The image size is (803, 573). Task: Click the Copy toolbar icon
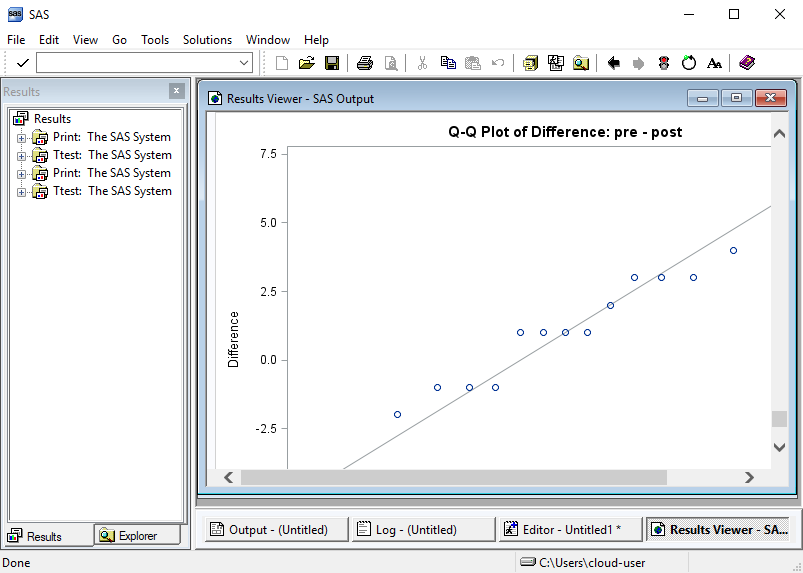click(x=448, y=63)
